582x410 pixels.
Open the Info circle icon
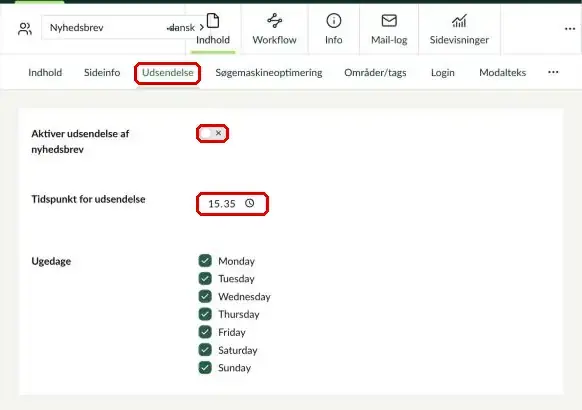coord(334,21)
